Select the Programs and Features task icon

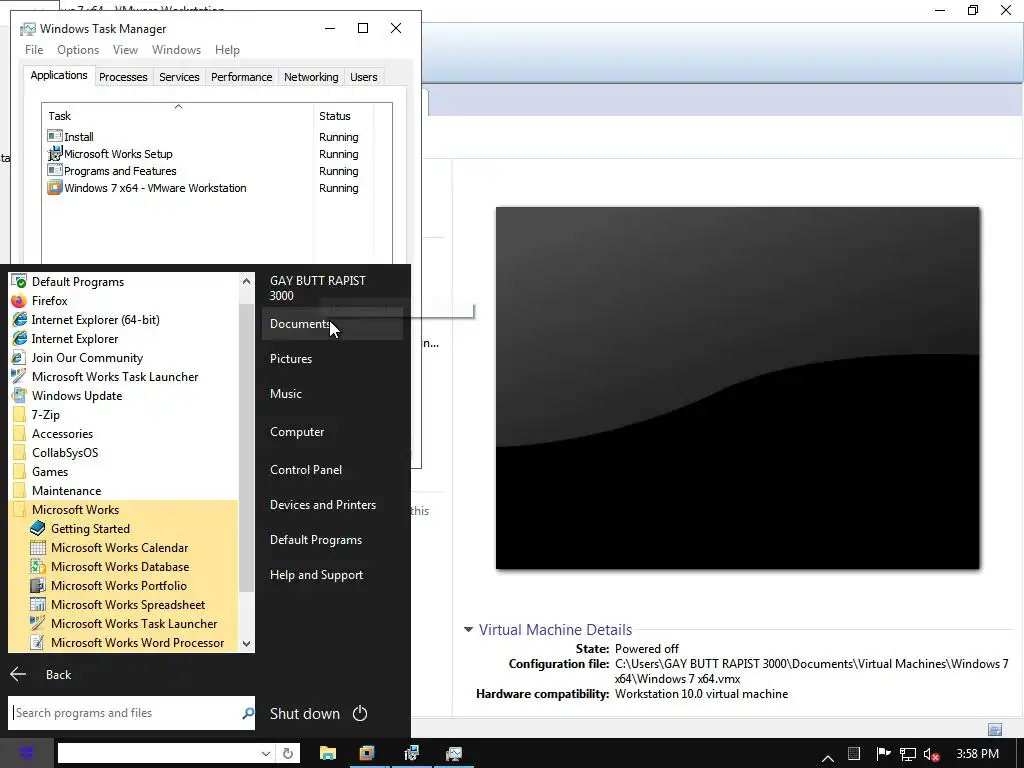click(x=55, y=170)
